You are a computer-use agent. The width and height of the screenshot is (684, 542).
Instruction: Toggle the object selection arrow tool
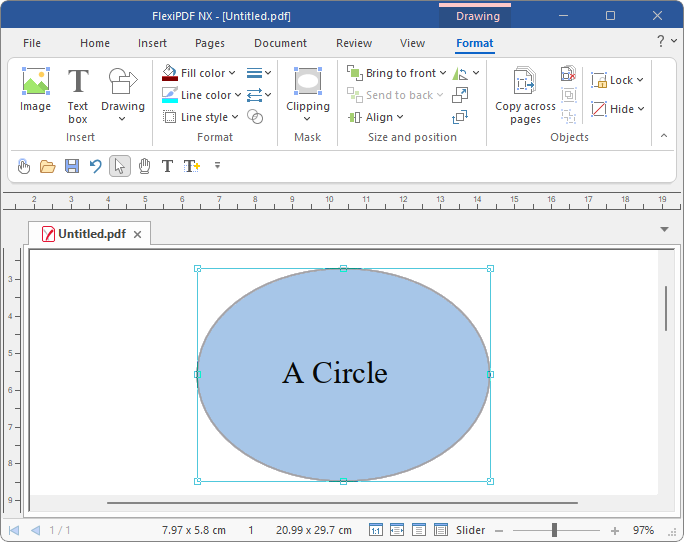pyautogui.click(x=120, y=166)
